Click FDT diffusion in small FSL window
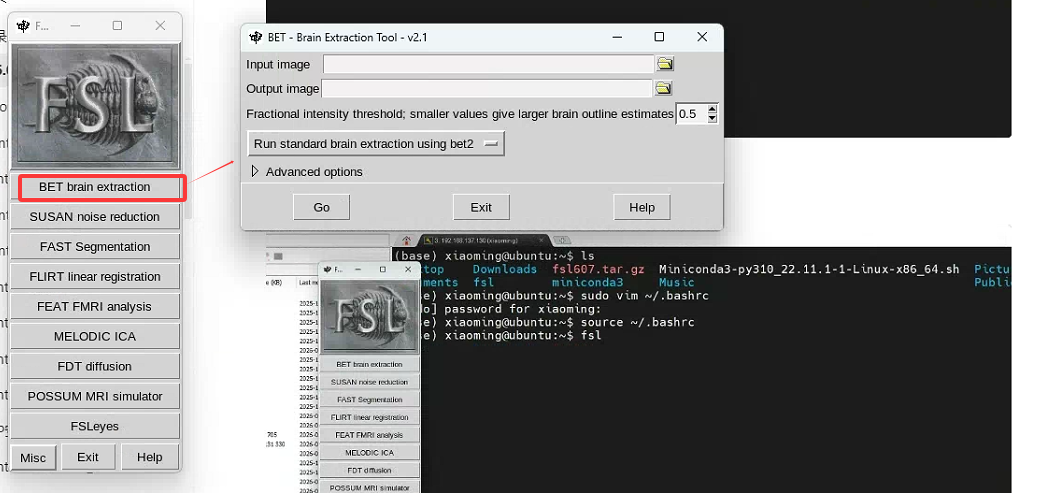The image size is (1055, 493). click(369, 470)
